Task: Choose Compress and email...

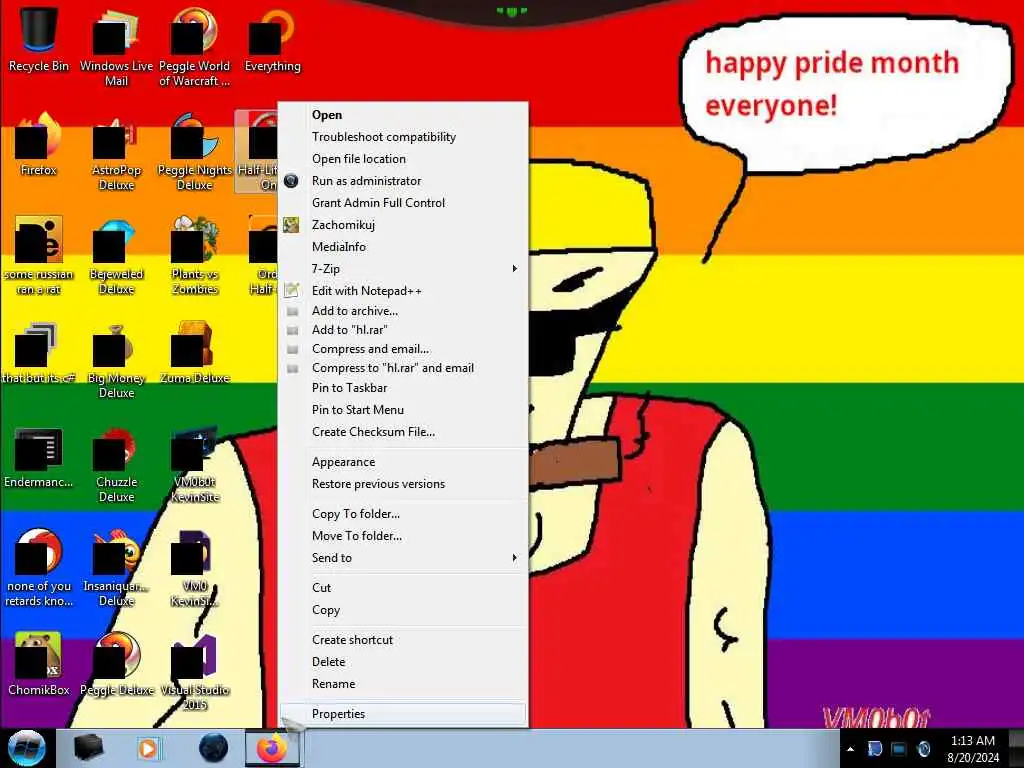Action: pyautogui.click(x=403, y=349)
